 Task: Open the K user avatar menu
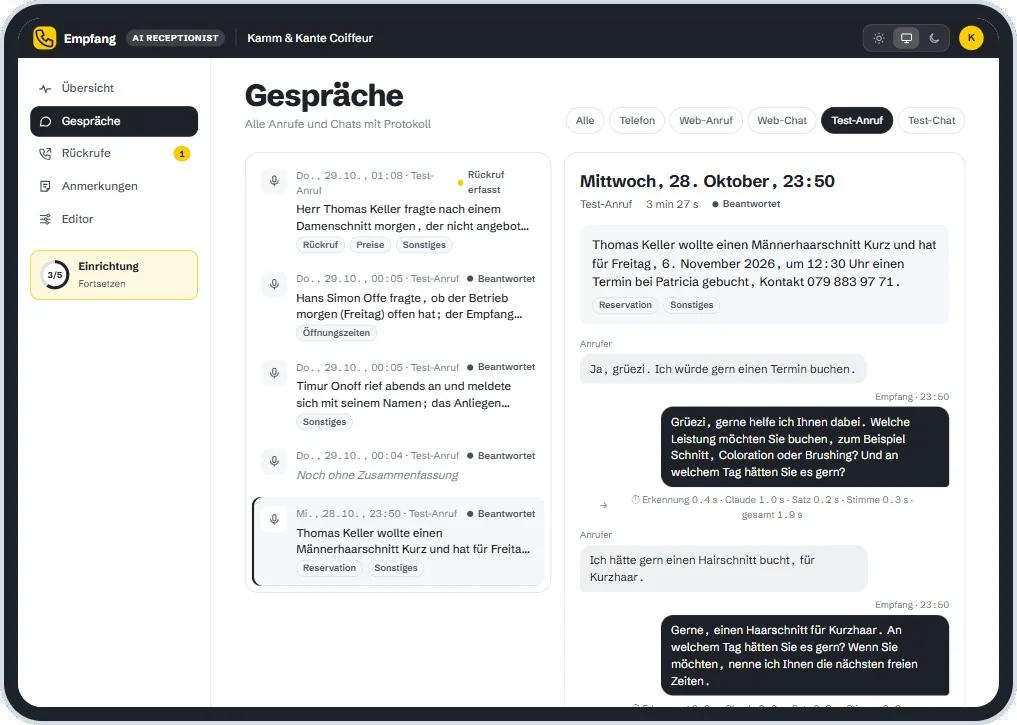(x=971, y=38)
